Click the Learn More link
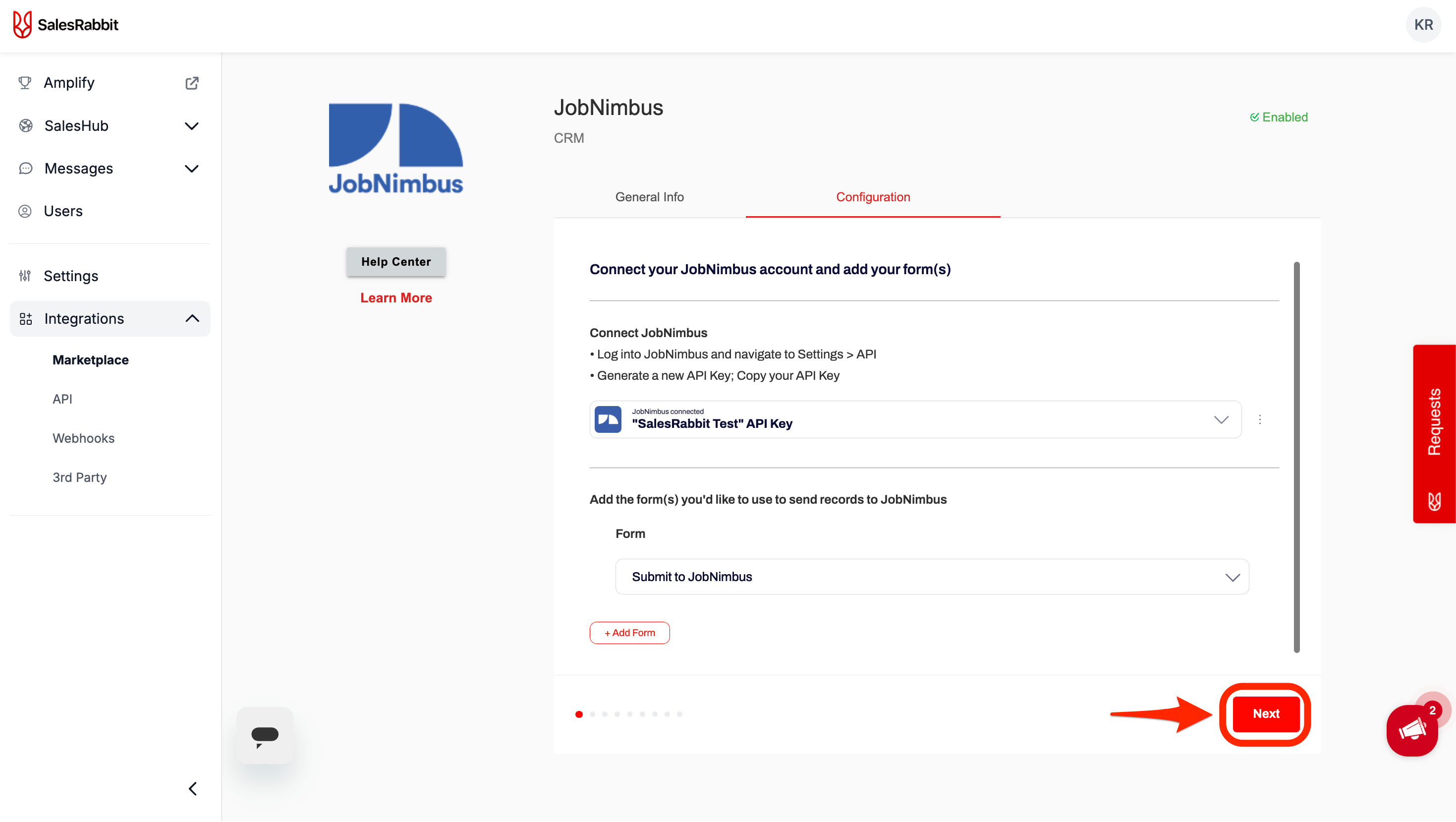This screenshot has height=822, width=1456. [395, 298]
